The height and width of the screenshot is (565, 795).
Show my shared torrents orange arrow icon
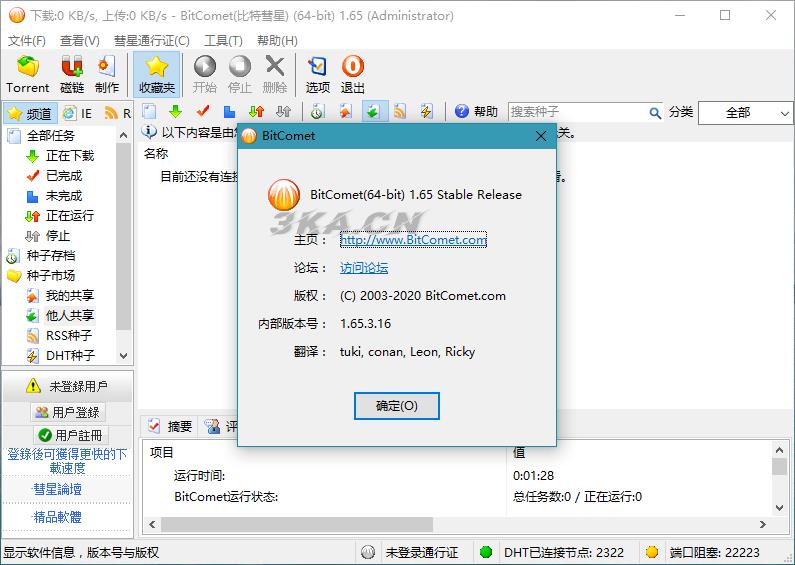[345, 111]
